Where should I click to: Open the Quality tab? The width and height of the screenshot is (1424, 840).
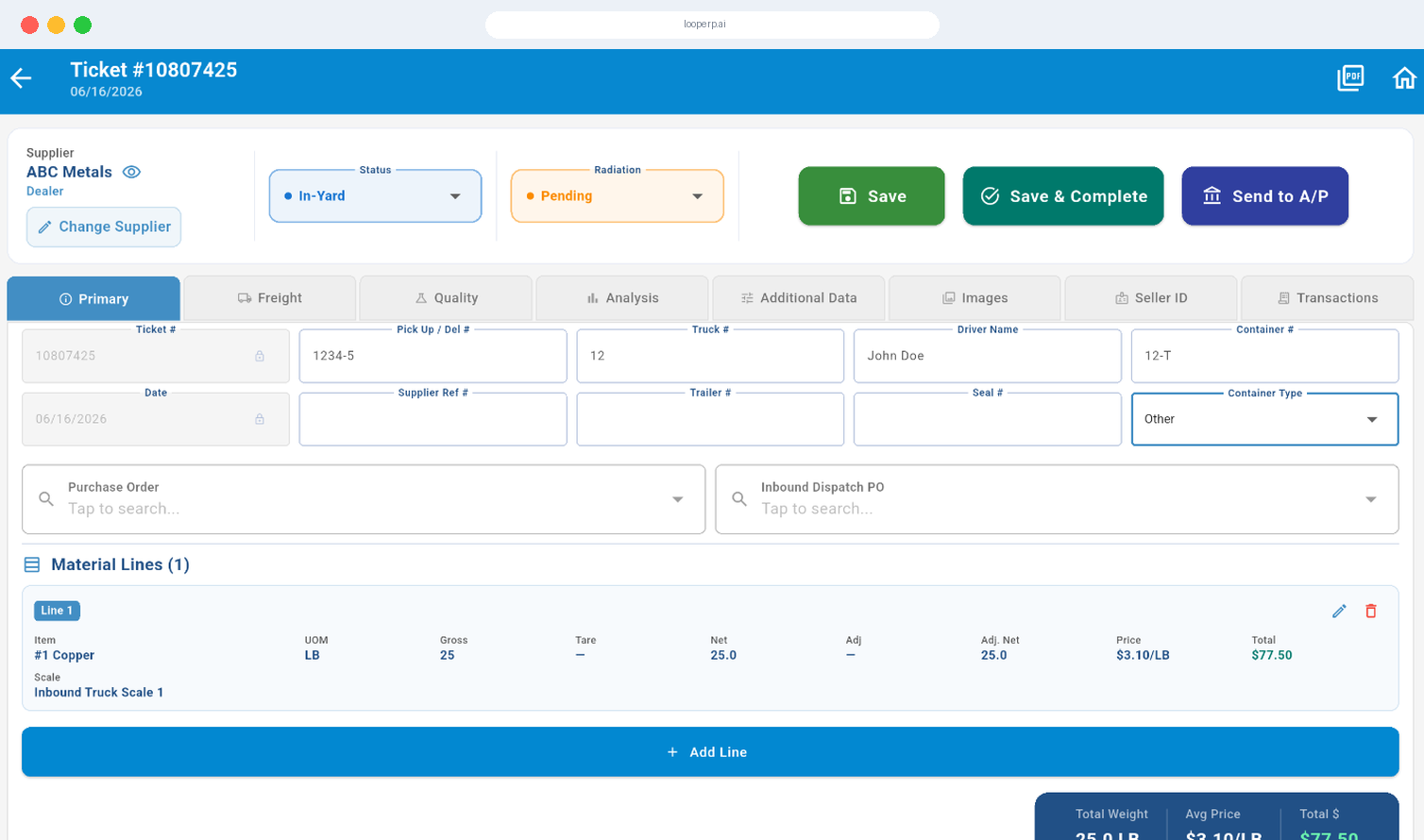click(446, 298)
